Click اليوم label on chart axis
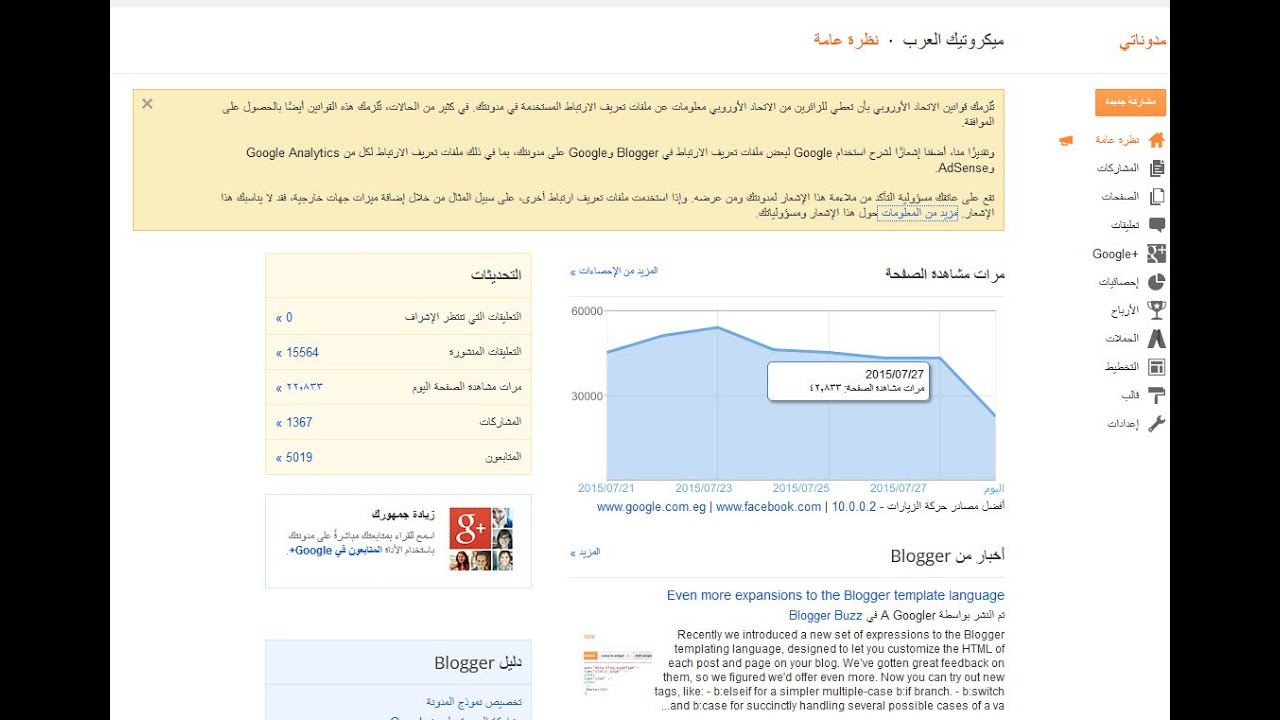The width and height of the screenshot is (1280, 720). point(994,488)
